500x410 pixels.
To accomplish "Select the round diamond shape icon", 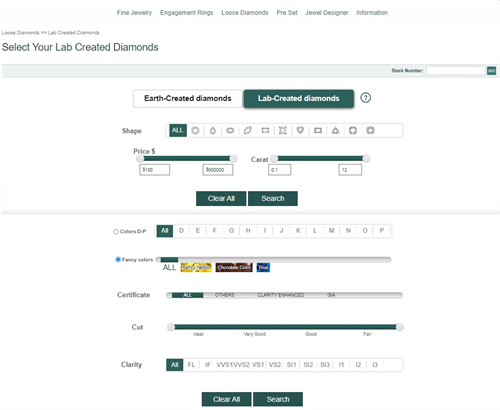I will [x=195, y=130].
